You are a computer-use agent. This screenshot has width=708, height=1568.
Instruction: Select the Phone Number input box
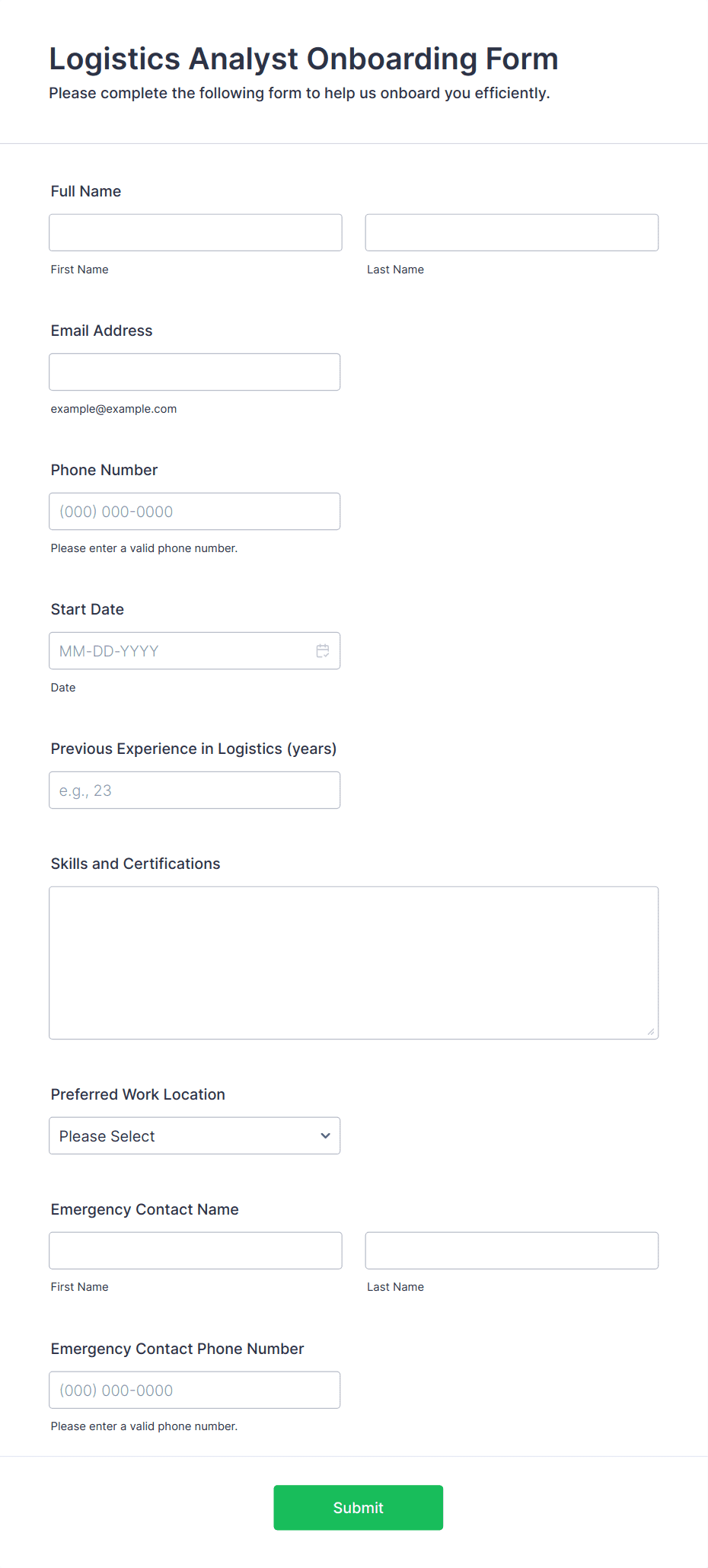[x=195, y=511]
